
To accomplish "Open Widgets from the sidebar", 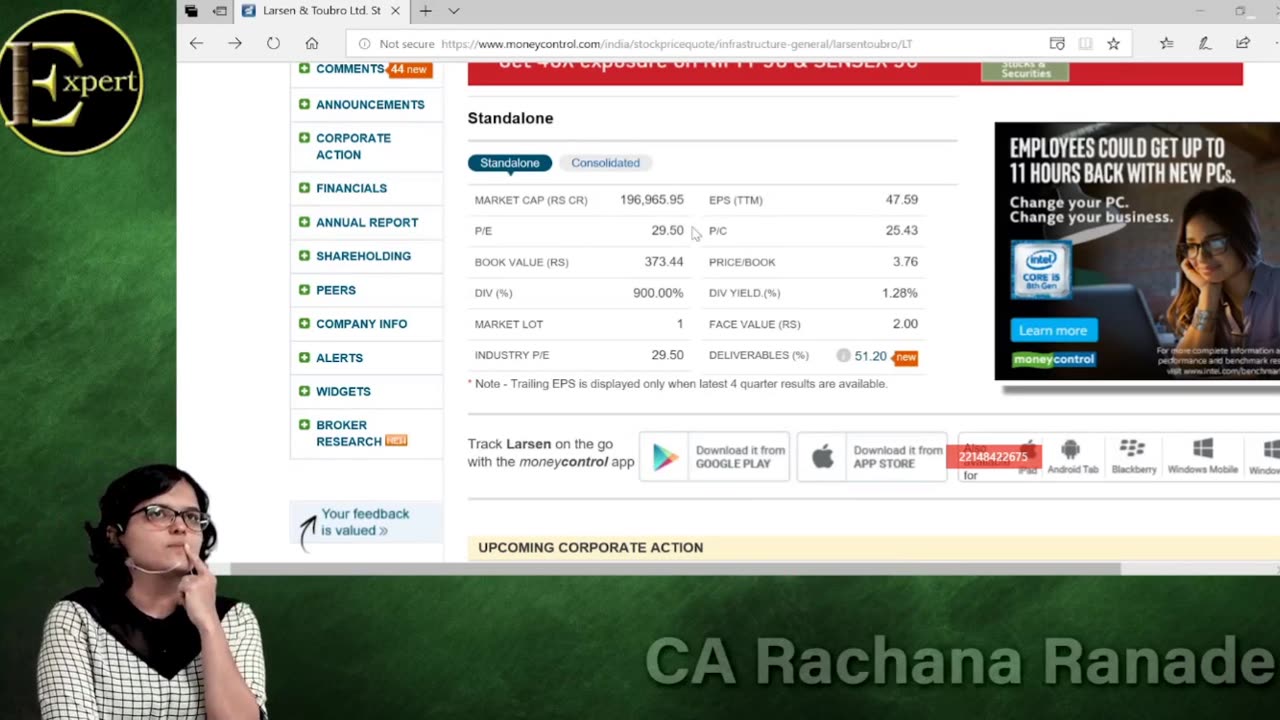I will point(343,391).
